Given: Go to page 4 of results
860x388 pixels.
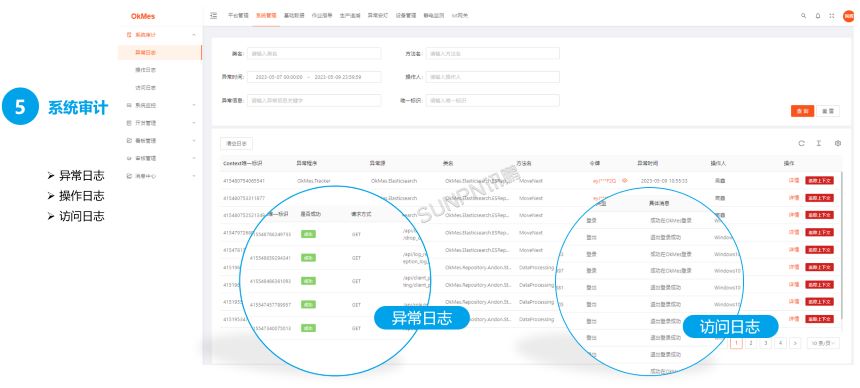Looking at the screenshot, I should [x=780, y=343].
